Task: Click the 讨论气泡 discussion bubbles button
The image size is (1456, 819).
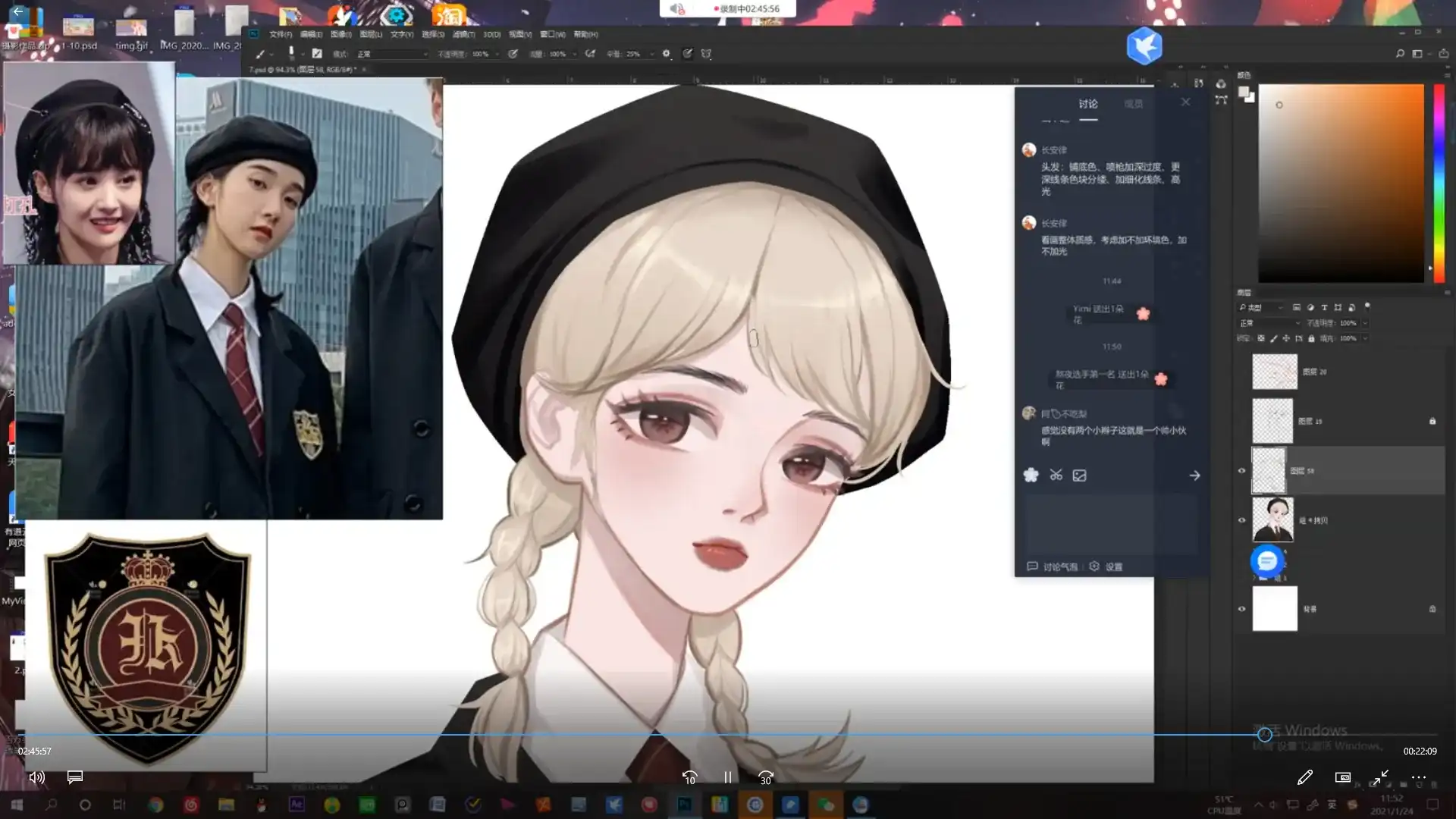Action: pyautogui.click(x=1054, y=566)
